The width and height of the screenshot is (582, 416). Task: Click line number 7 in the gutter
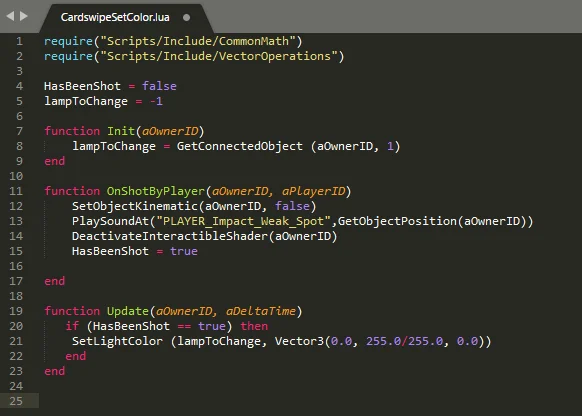(x=19, y=131)
